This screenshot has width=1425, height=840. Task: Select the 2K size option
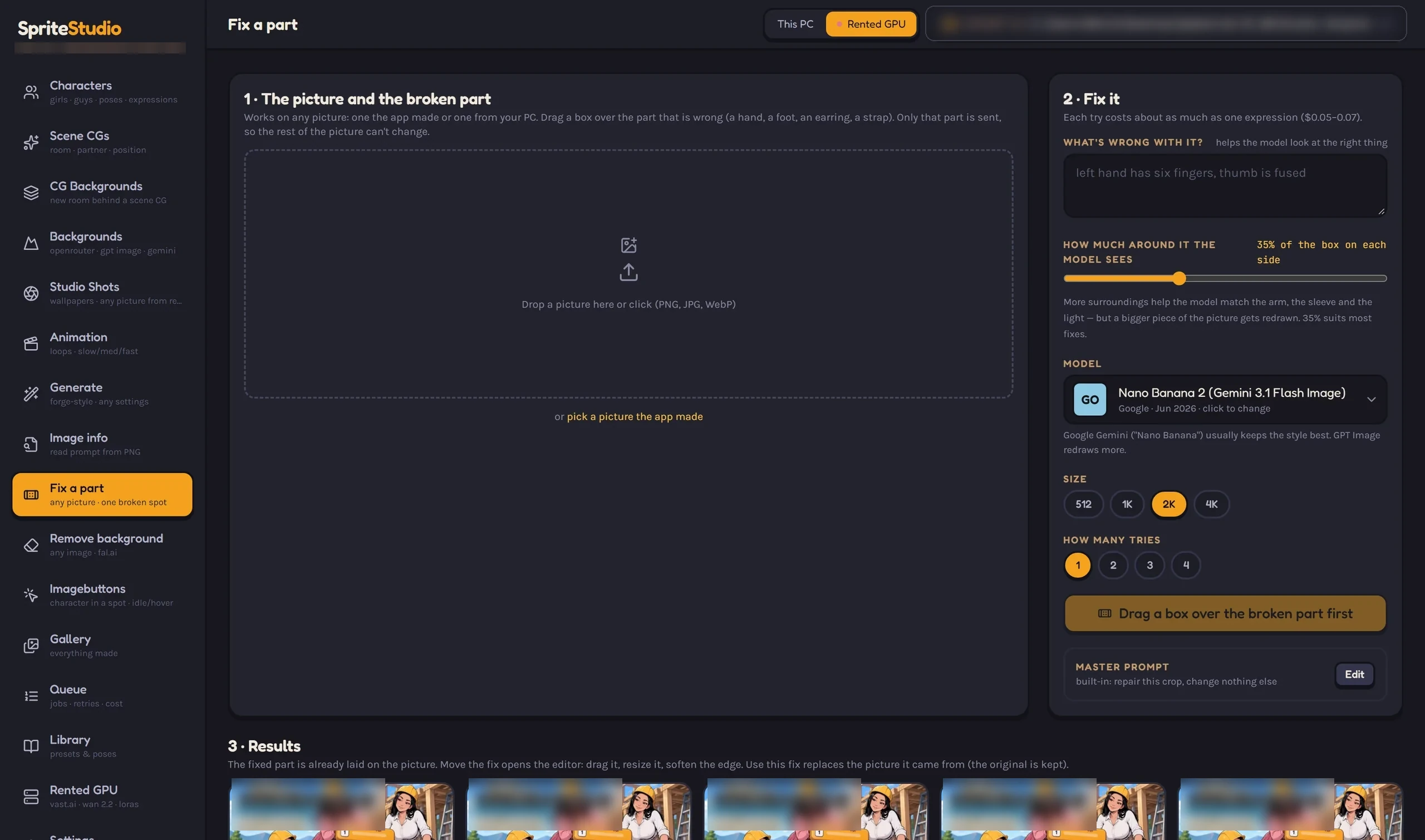click(x=1168, y=504)
